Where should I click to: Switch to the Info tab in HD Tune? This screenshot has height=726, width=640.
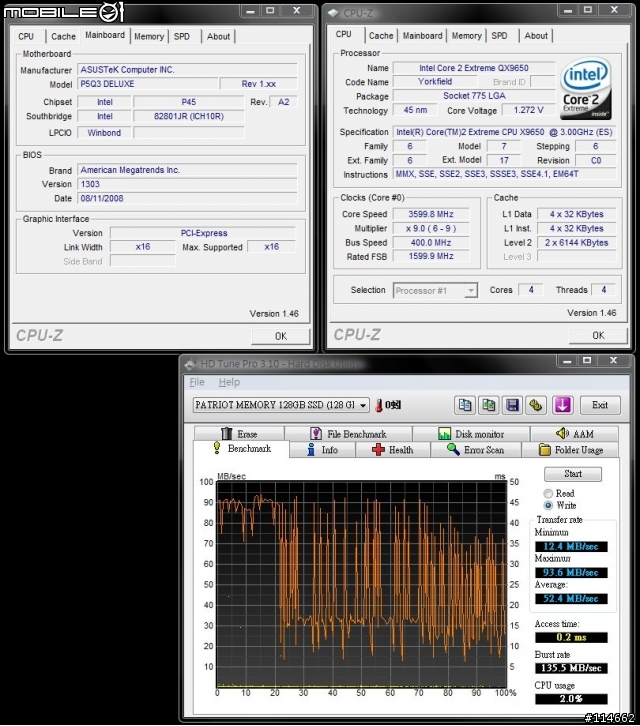(323, 450)
